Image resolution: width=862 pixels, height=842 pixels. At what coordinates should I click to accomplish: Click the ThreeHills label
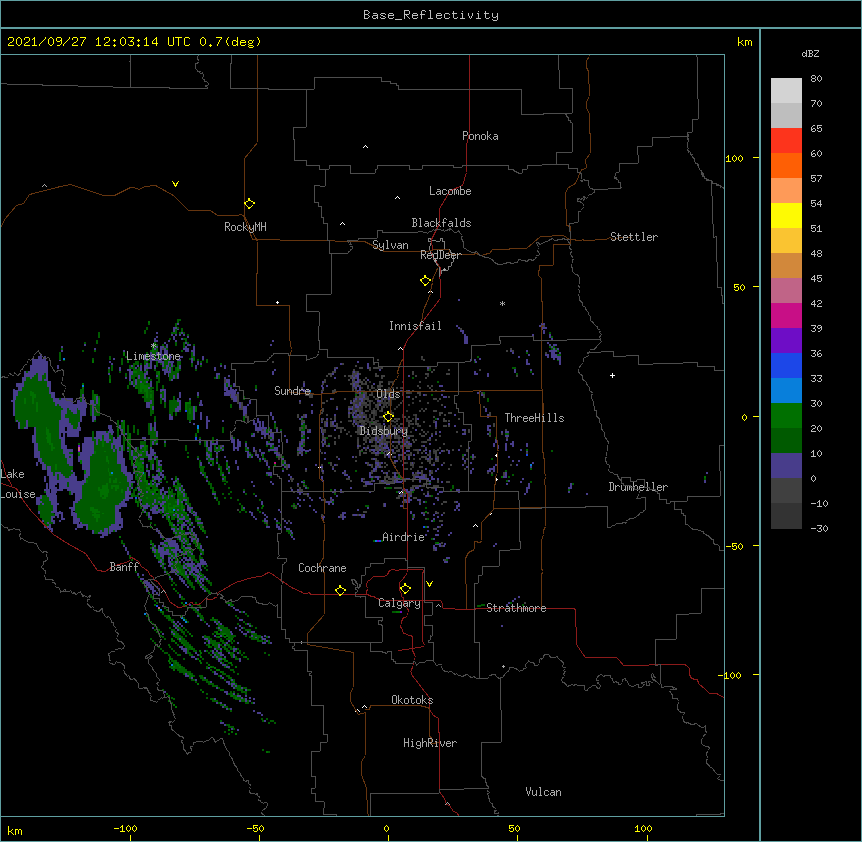(x=534, y=418)
